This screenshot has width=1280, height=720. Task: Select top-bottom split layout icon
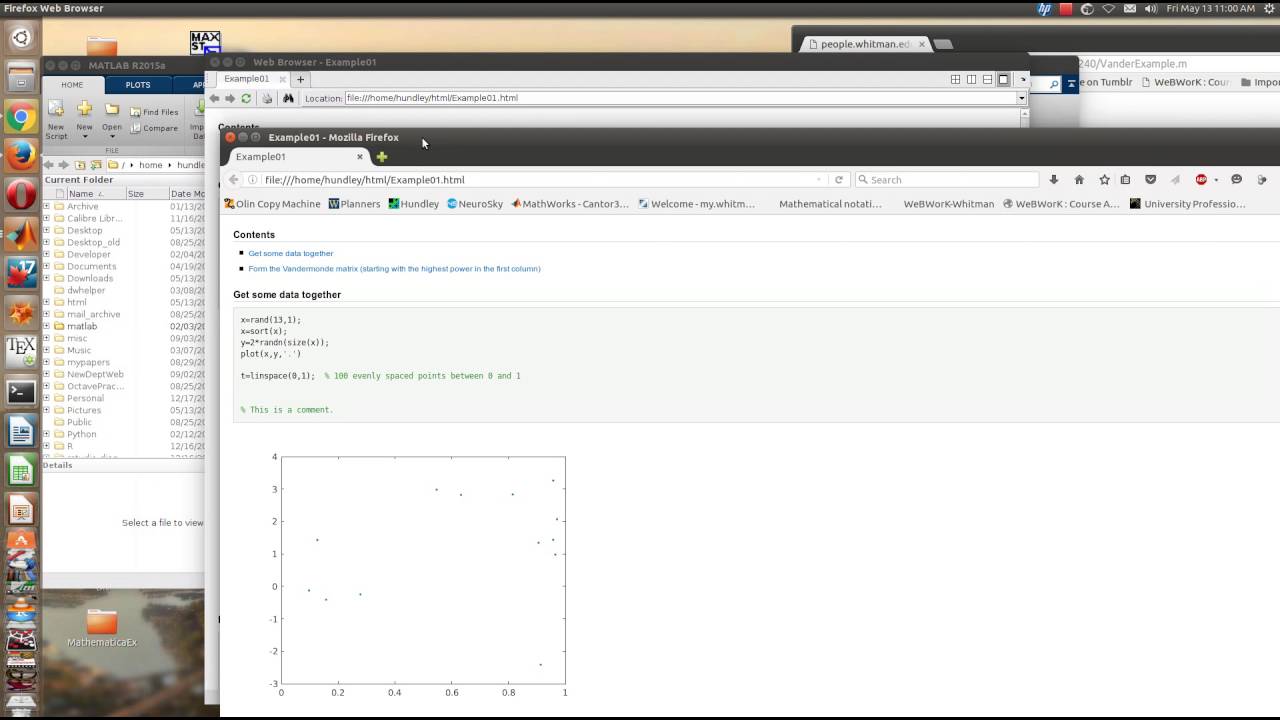click(x=987, y=79)
